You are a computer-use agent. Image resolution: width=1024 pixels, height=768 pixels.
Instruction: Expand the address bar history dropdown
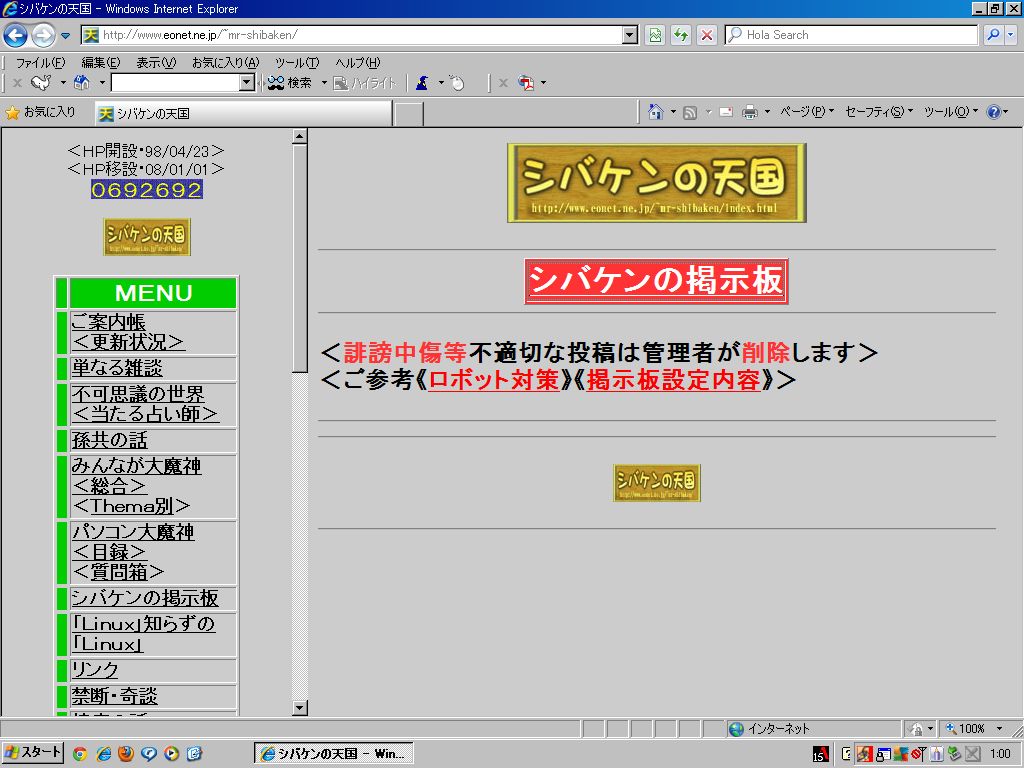(x=630, y=35)
